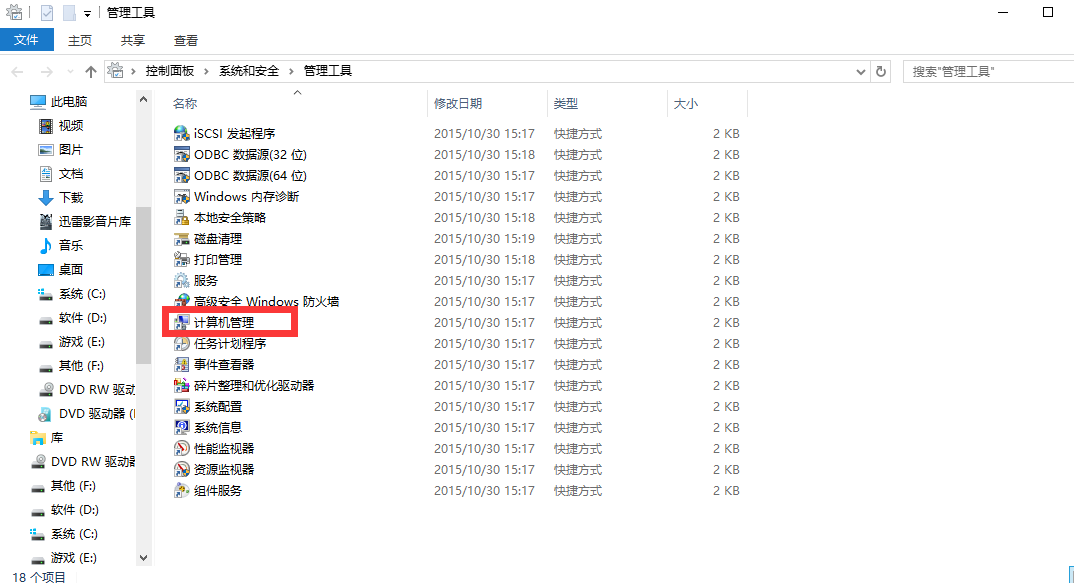Select the 高级安全 Windows 防火墙 entry
Image resolution: width=1074 pixels, height=583 pixels.
coord(257,301)
